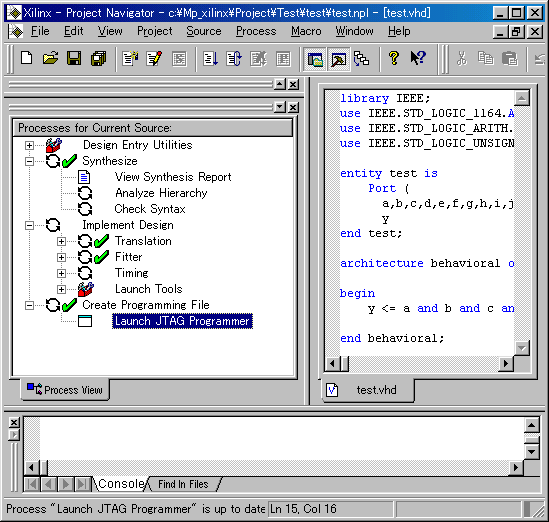Click the test.vhd document tab
This screenshot has height=522, width=549.
coord(368,390)
